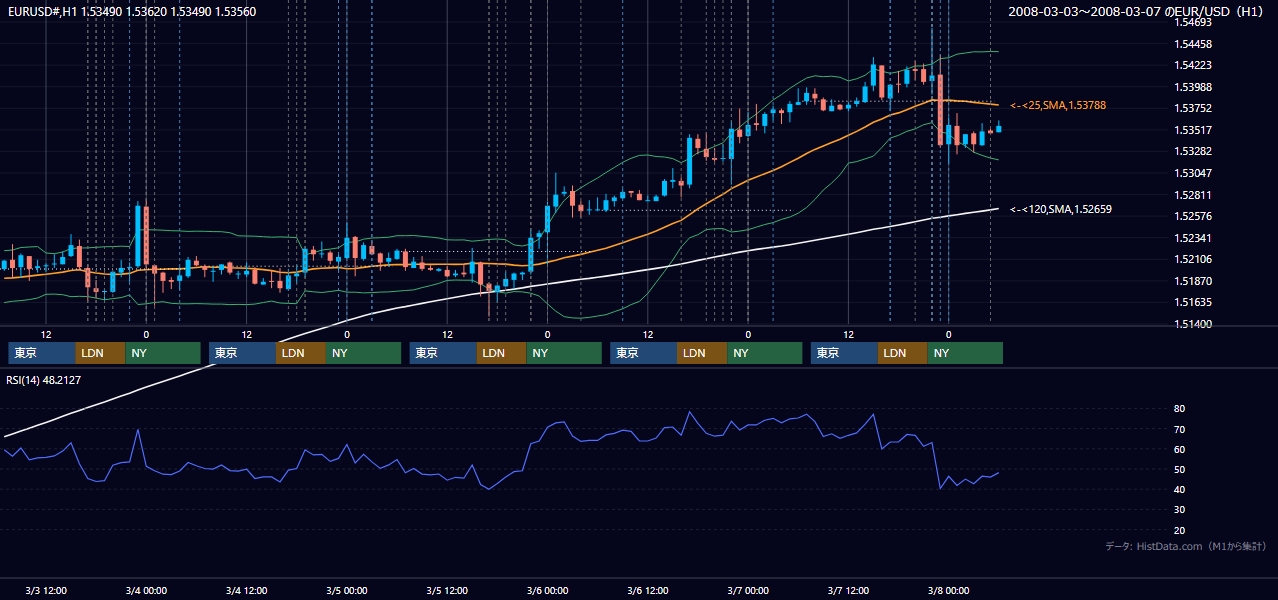
Task: Click price axis value 1.53752
Action: click(1193, 108)
